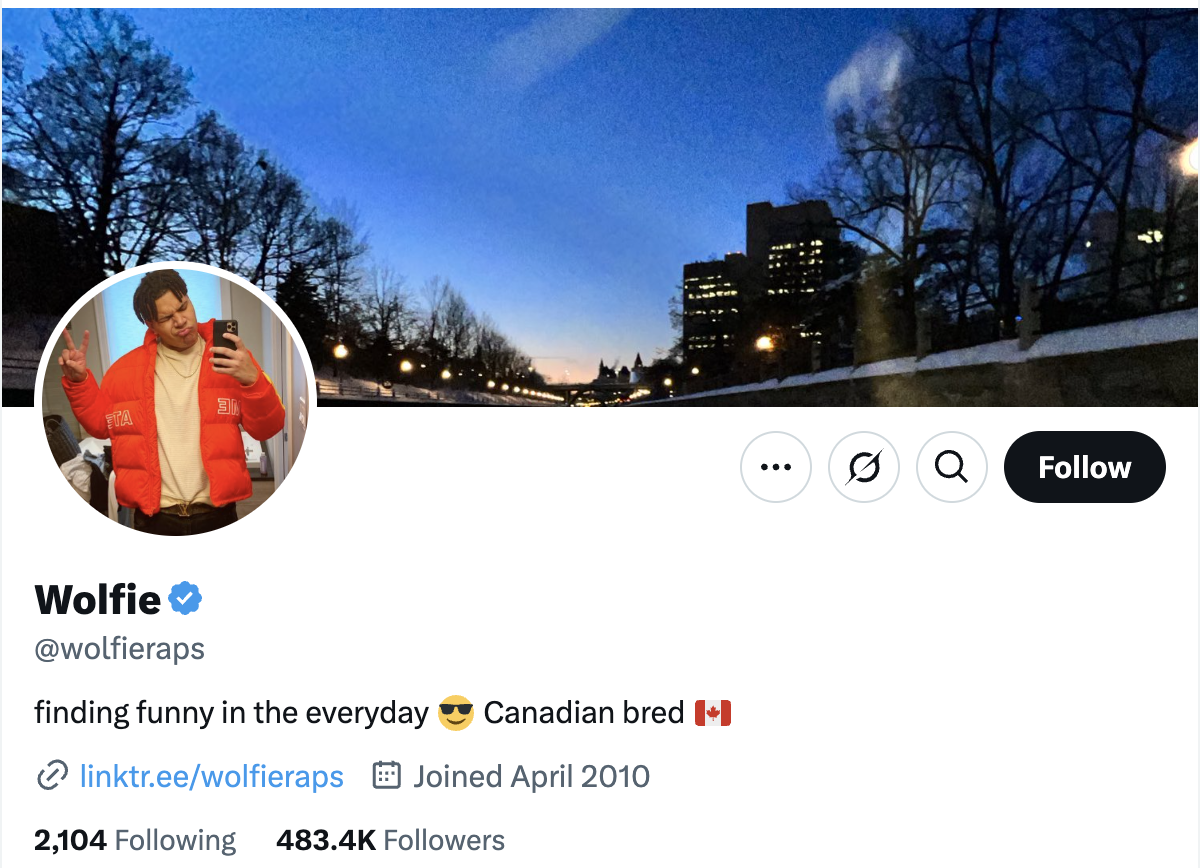Click the @wolfieraps handle
Screen dimensions: 1200x868
click(119, 649)
